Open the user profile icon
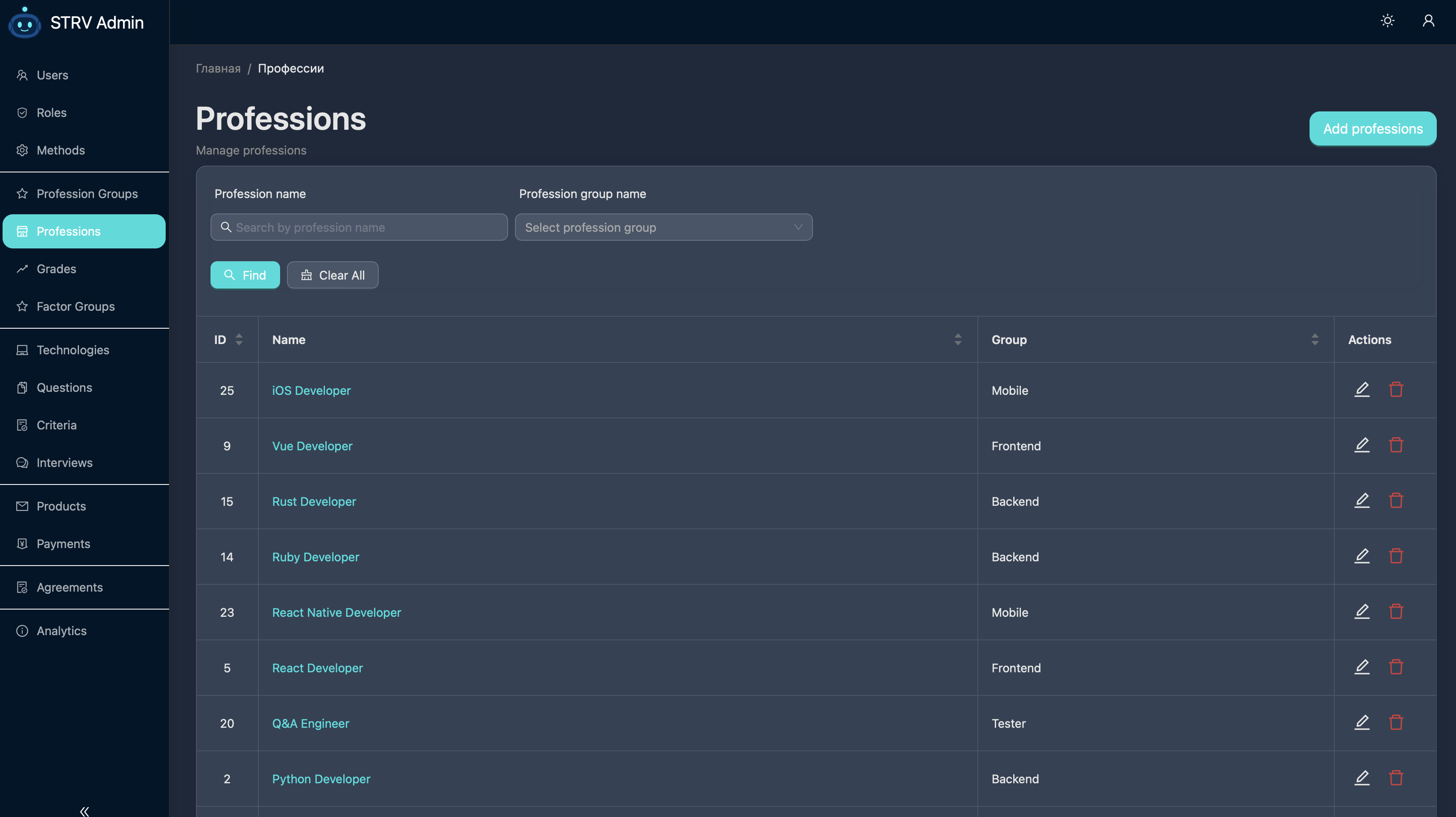 point(1428,21)
